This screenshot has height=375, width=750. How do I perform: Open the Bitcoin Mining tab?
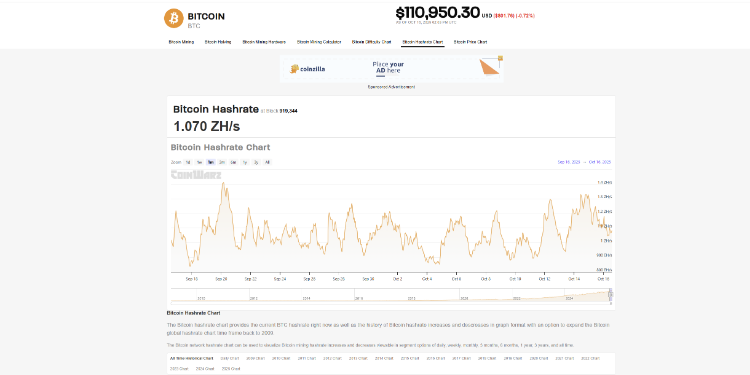[181, 42]
